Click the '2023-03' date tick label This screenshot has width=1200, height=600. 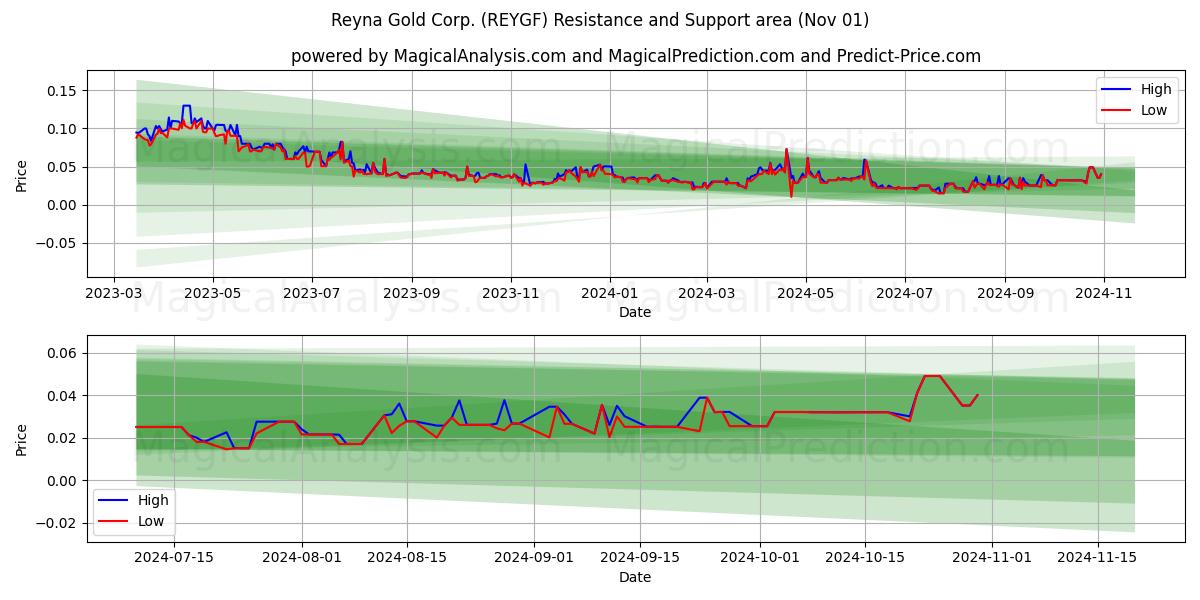pos(113,294)
